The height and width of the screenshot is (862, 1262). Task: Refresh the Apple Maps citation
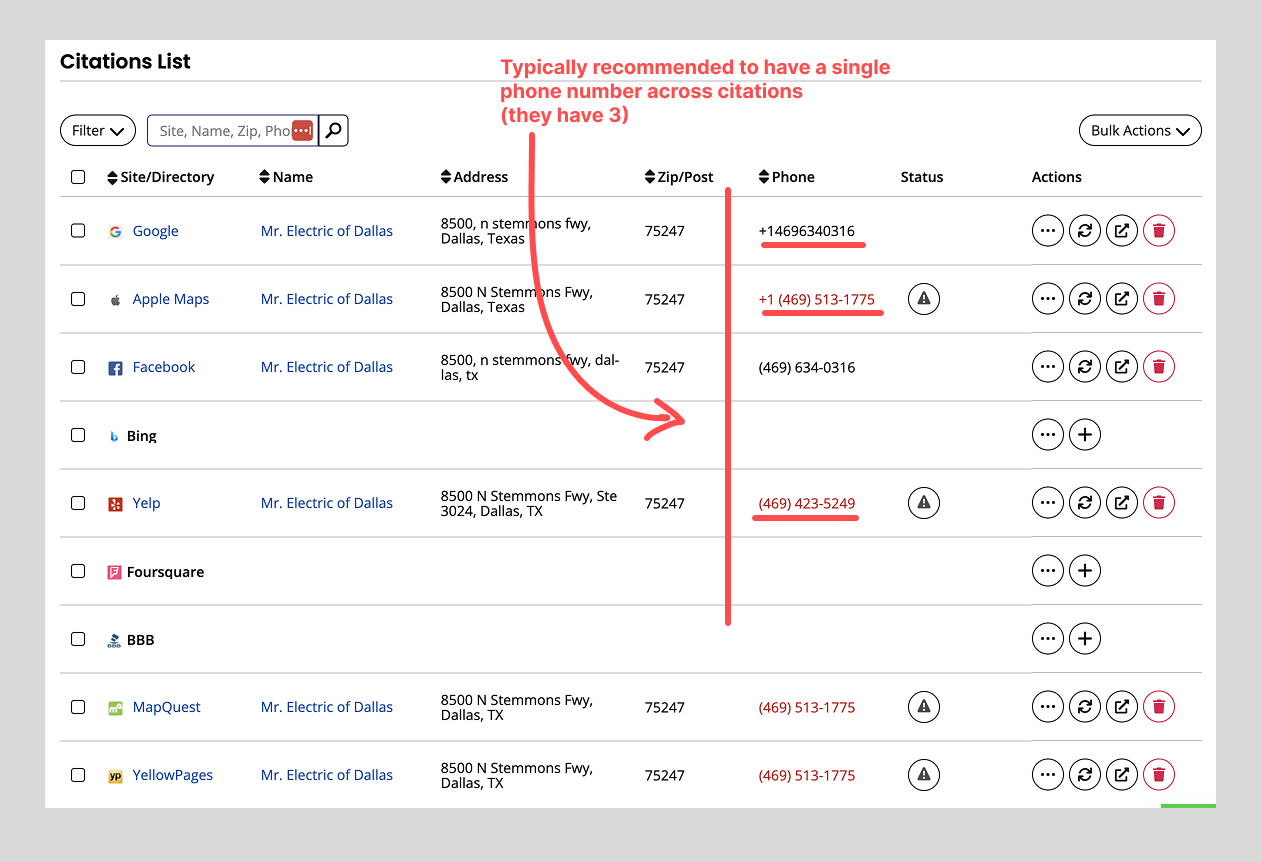coord(1085,299)
